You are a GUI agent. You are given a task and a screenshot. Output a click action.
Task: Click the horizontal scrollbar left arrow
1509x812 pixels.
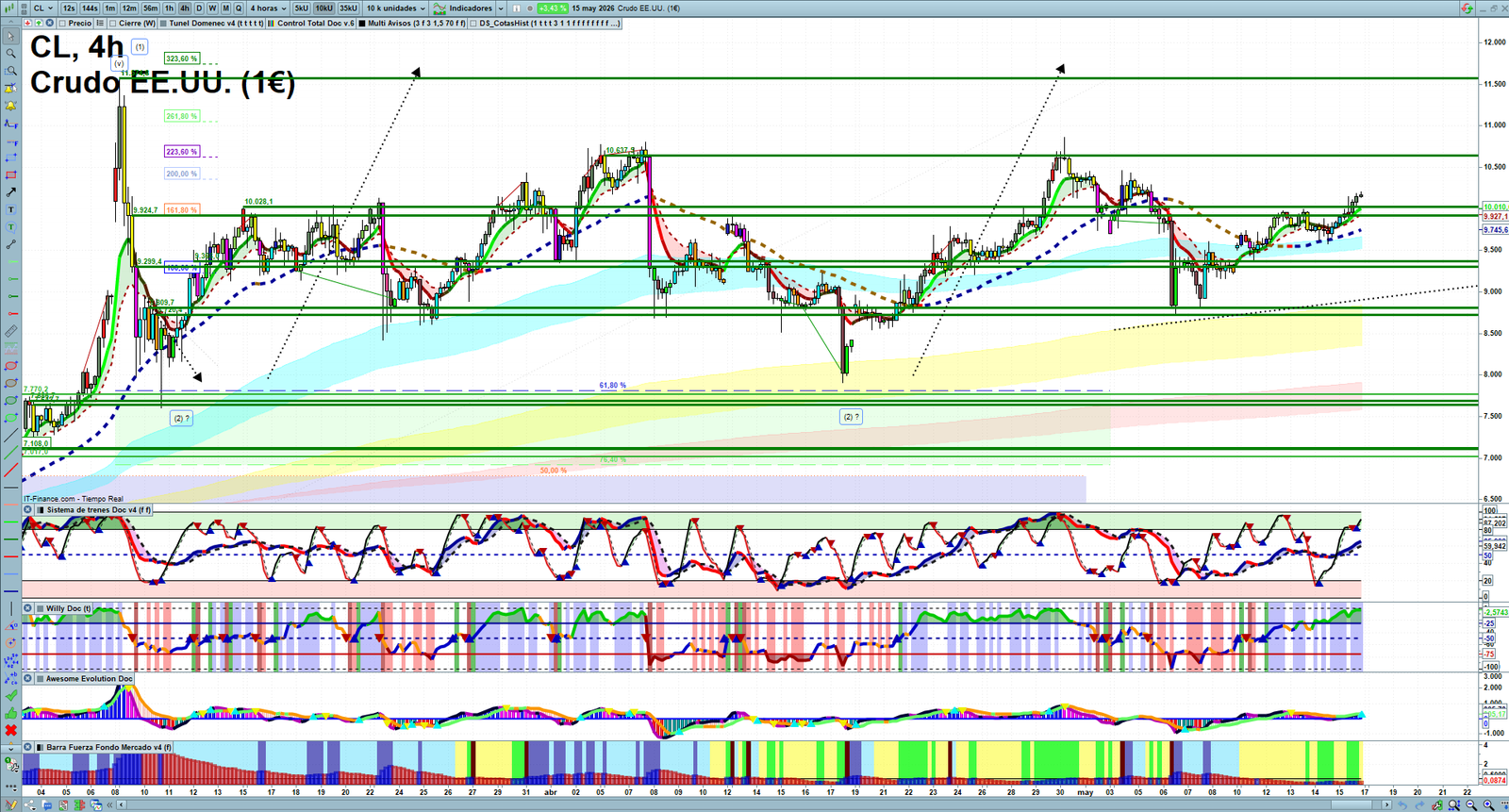122,804
